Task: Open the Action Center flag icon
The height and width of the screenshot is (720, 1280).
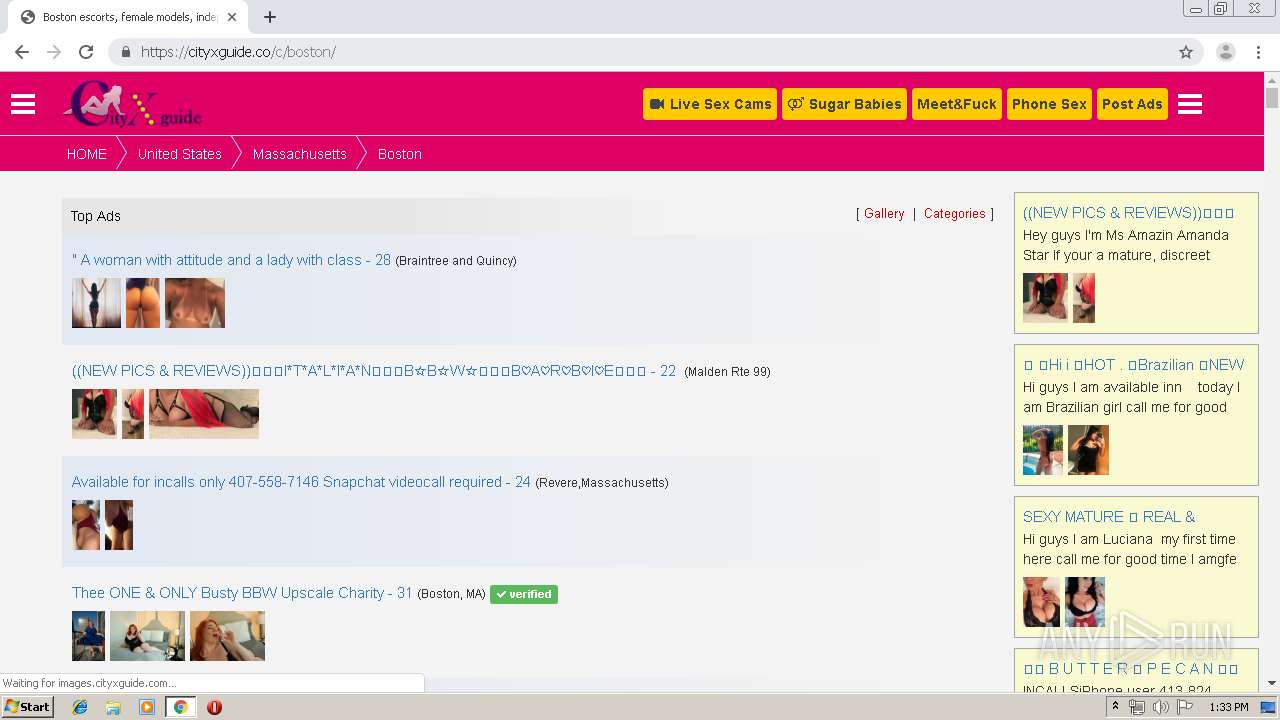Action: (x=1184, y=707)
